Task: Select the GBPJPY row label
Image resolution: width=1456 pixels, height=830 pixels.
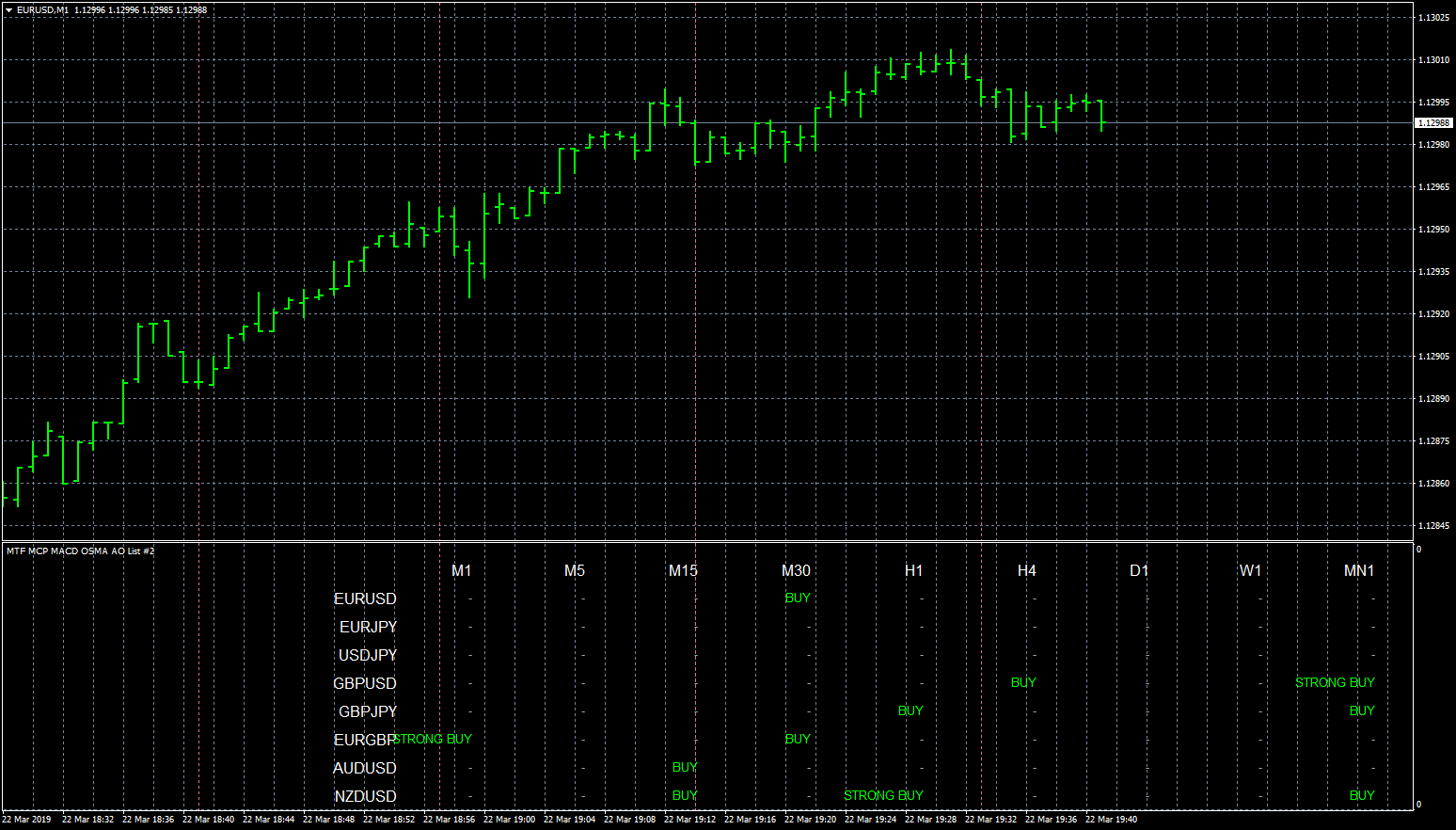Action: click(368, 711)
